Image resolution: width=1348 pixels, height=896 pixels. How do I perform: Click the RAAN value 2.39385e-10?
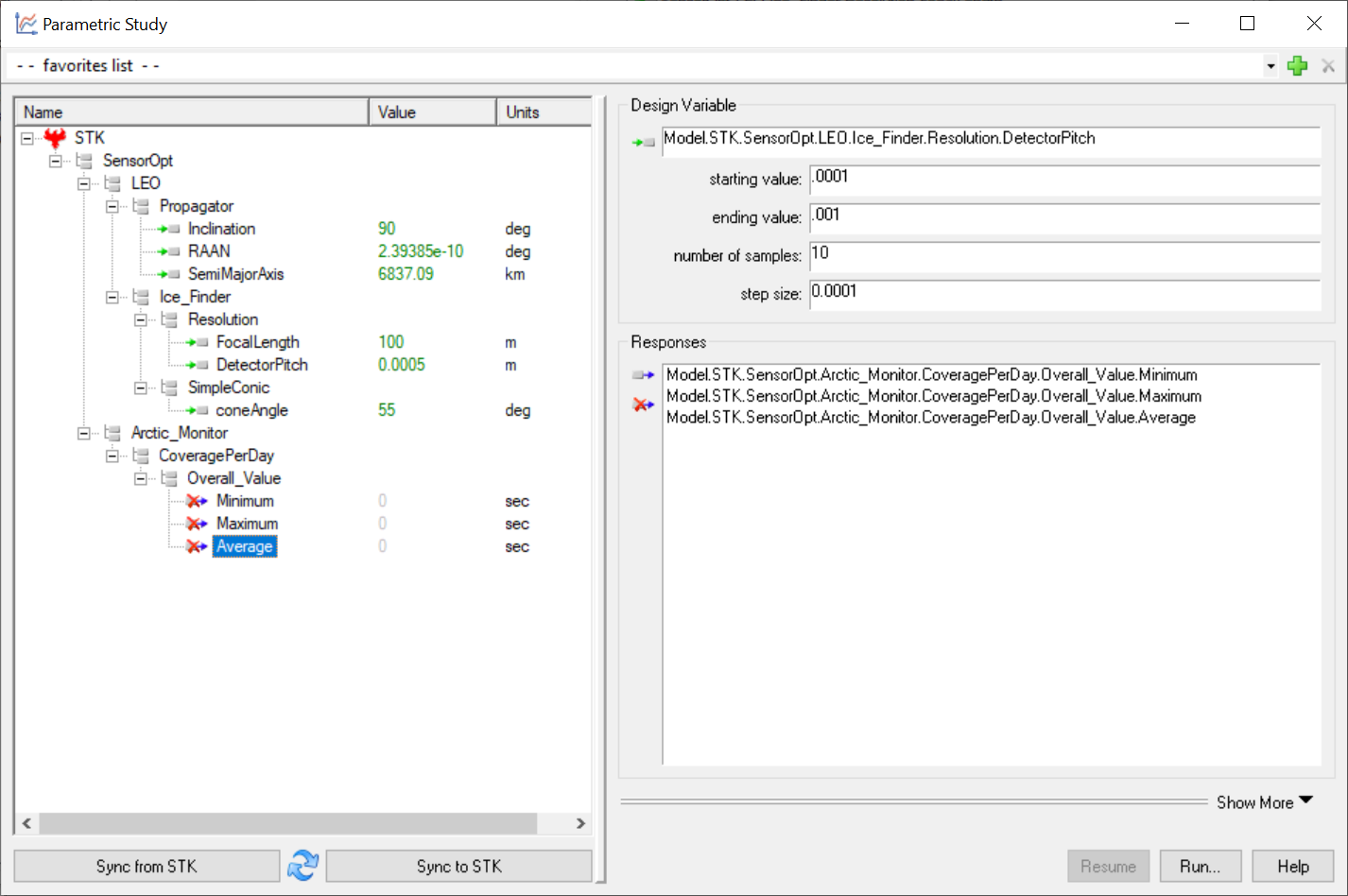421,251
